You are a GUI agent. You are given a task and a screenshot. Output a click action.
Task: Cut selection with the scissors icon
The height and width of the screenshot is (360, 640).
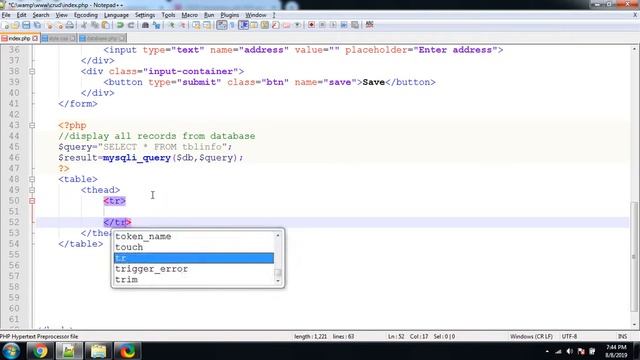[84, 25]
